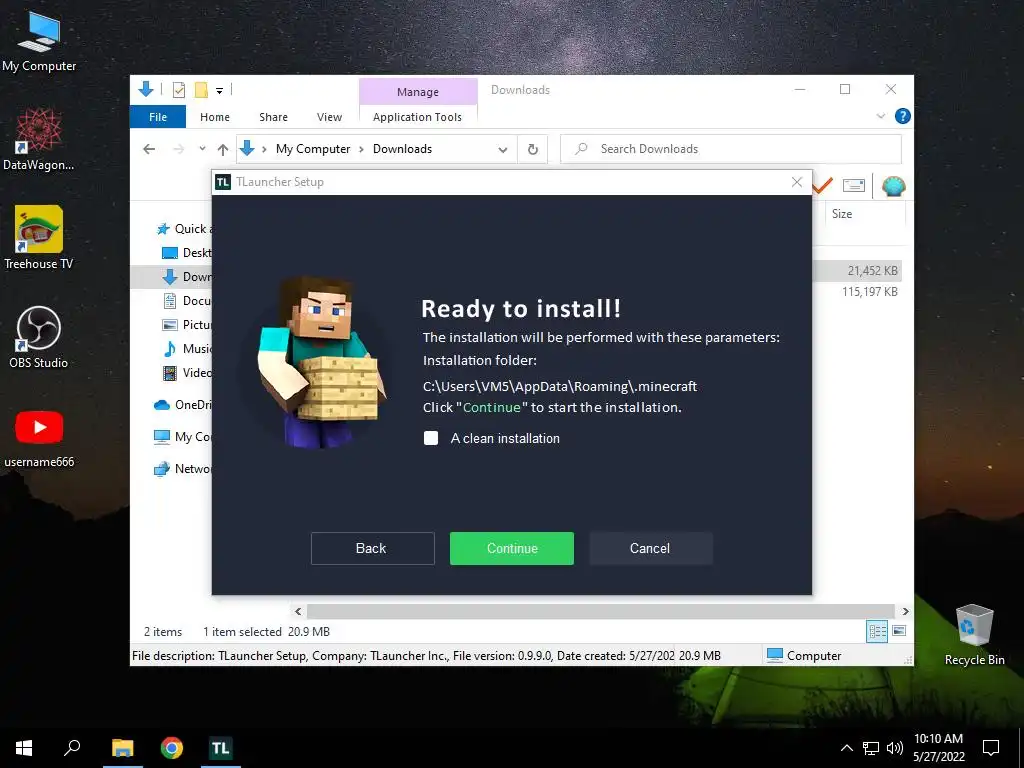Click the 21,452 KB file size cell

coord(872,270)
